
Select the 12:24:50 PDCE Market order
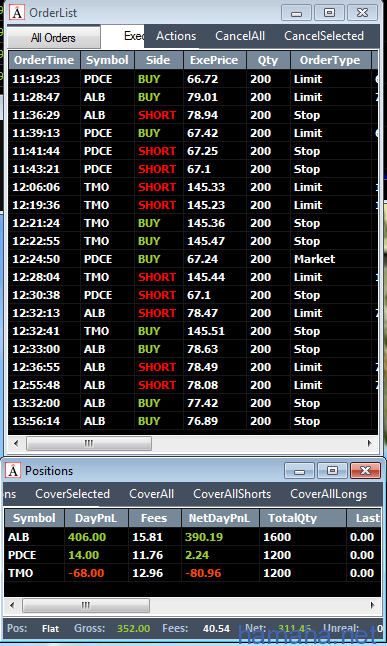(193, 259)
